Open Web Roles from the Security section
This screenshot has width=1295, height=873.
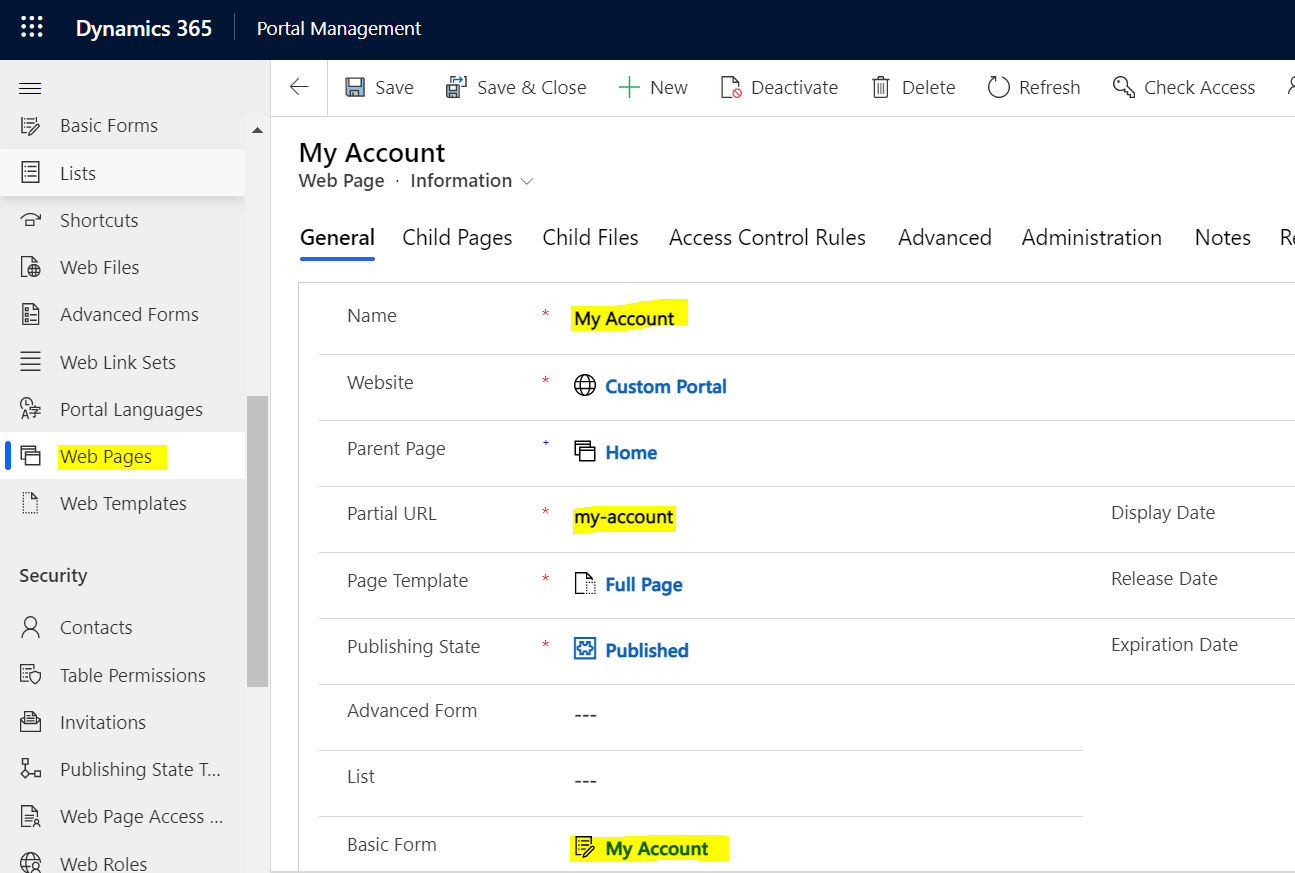coord(103,860)
